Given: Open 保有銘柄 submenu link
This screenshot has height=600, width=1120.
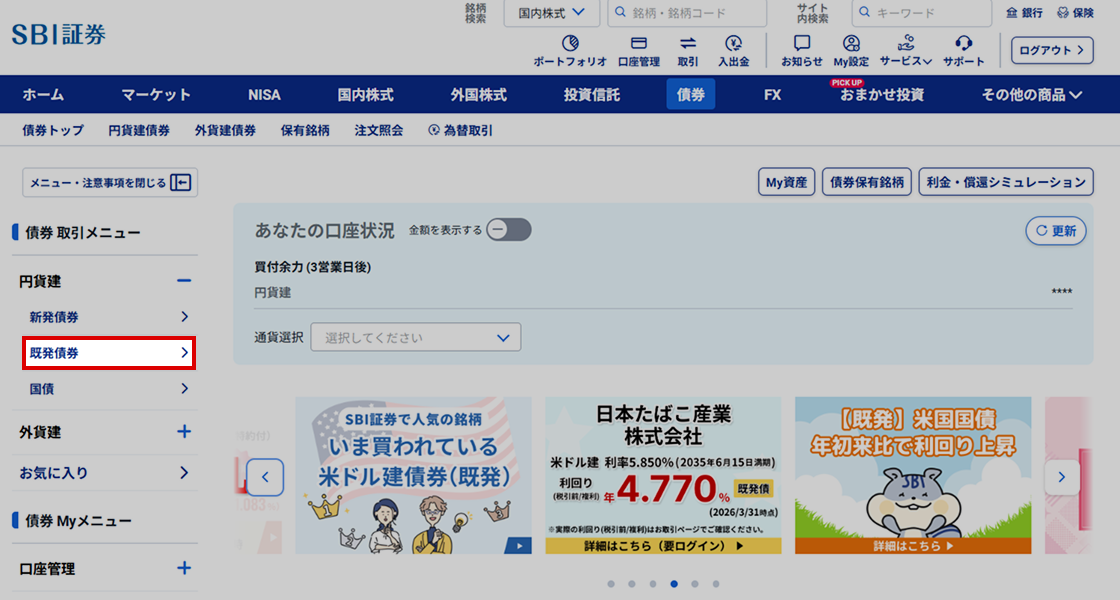Looking at the screenshot, I should click(305, 130).
